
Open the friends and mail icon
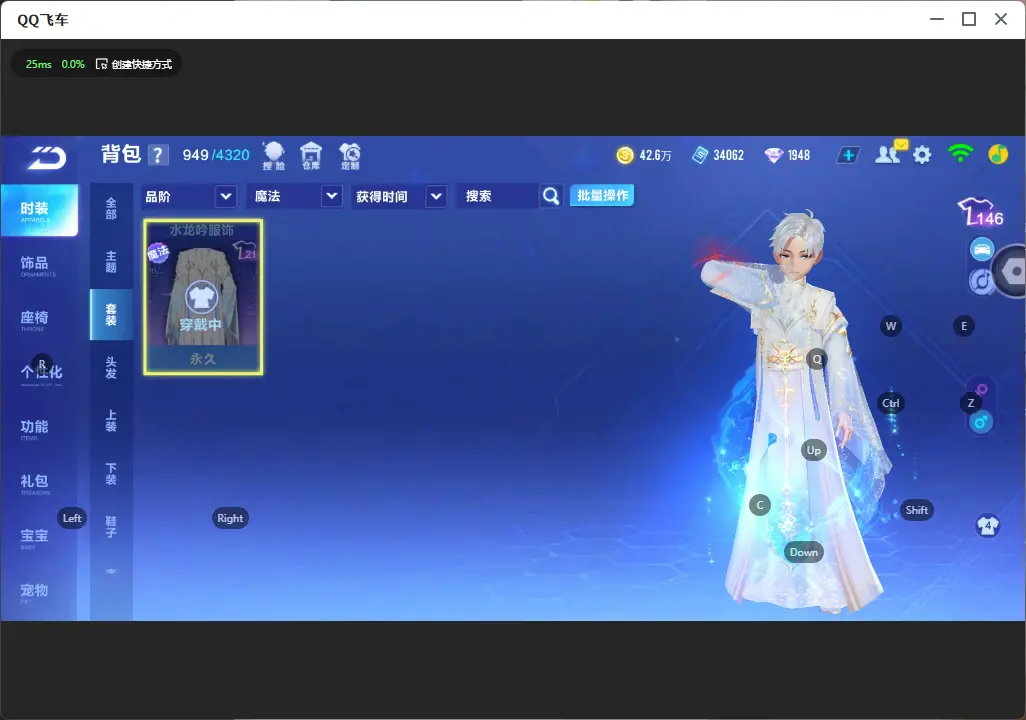click(891, 153)
